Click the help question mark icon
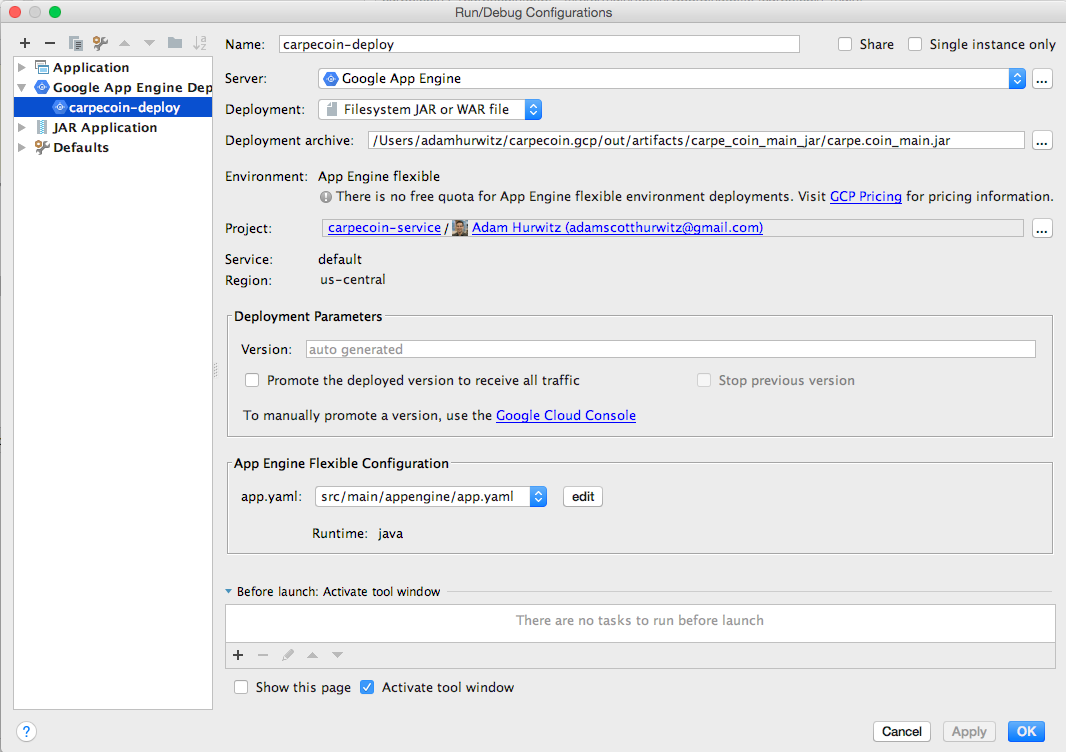Screen dimensions: 1066x752 click(x=26, y=732)
